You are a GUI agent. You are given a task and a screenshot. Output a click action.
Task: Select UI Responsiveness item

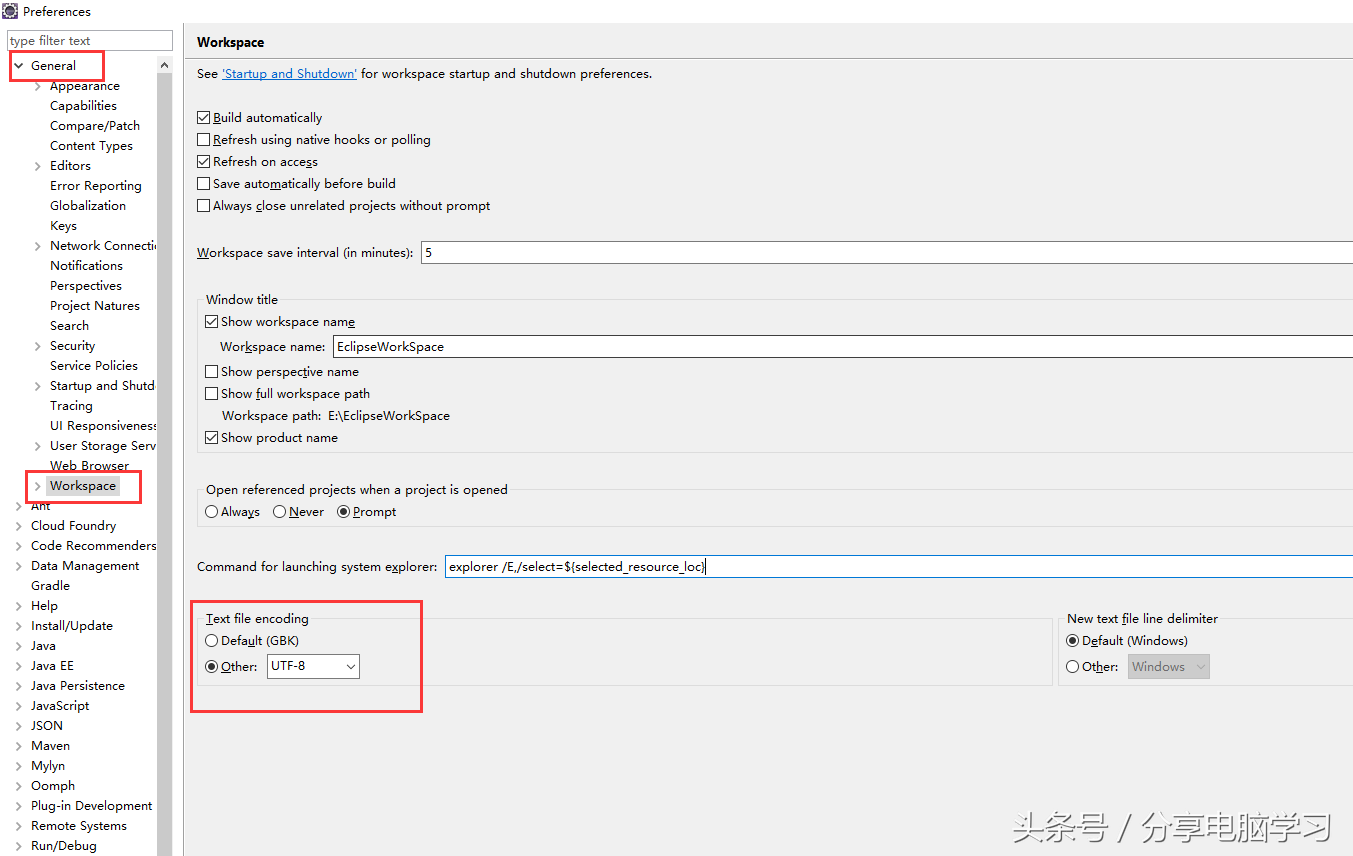pyautogui.click(x=103, y=426)
